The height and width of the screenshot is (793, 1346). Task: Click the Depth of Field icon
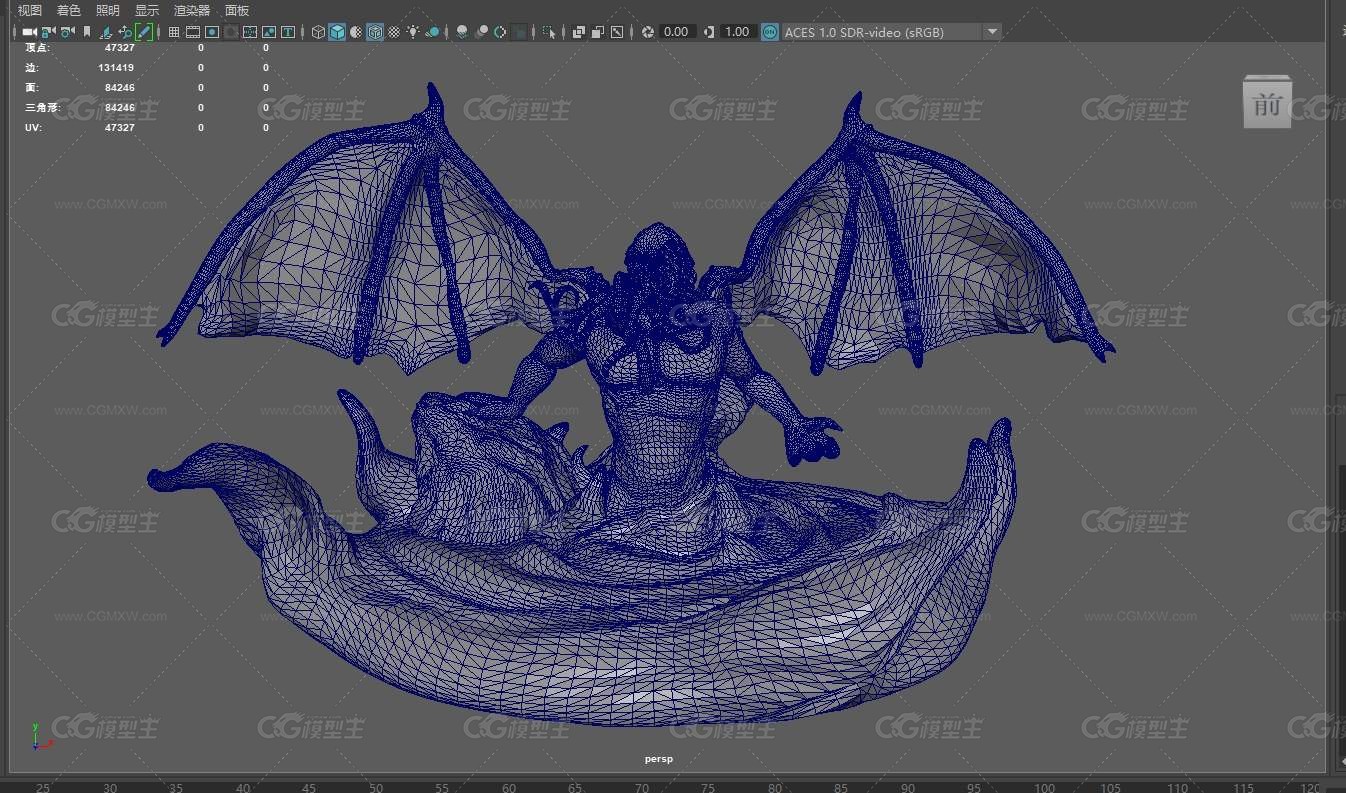[x=520, y=32]
